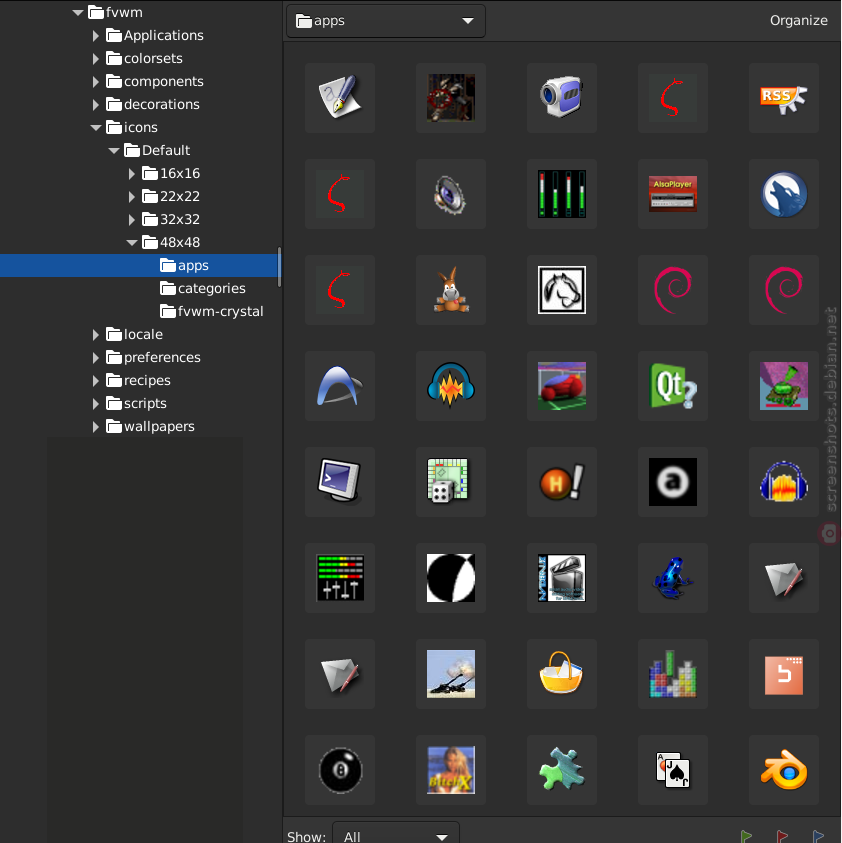Screen dimensions: 842x843
Task: Collapse the fvwm root folder
Action: coord(78,12)
